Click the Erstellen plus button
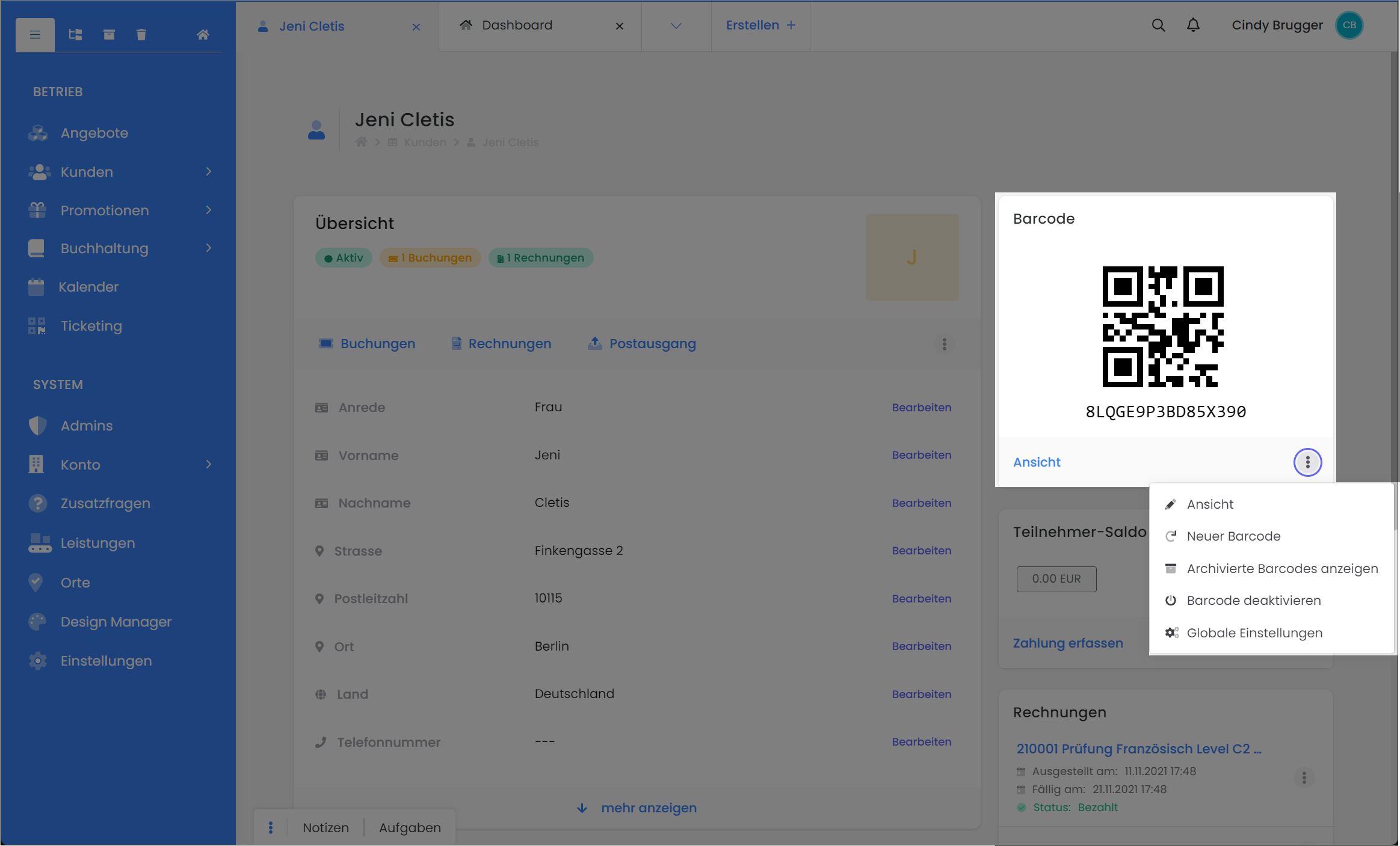The height and width of the screenshot is (846, 1400). click(x=760, y=25)
